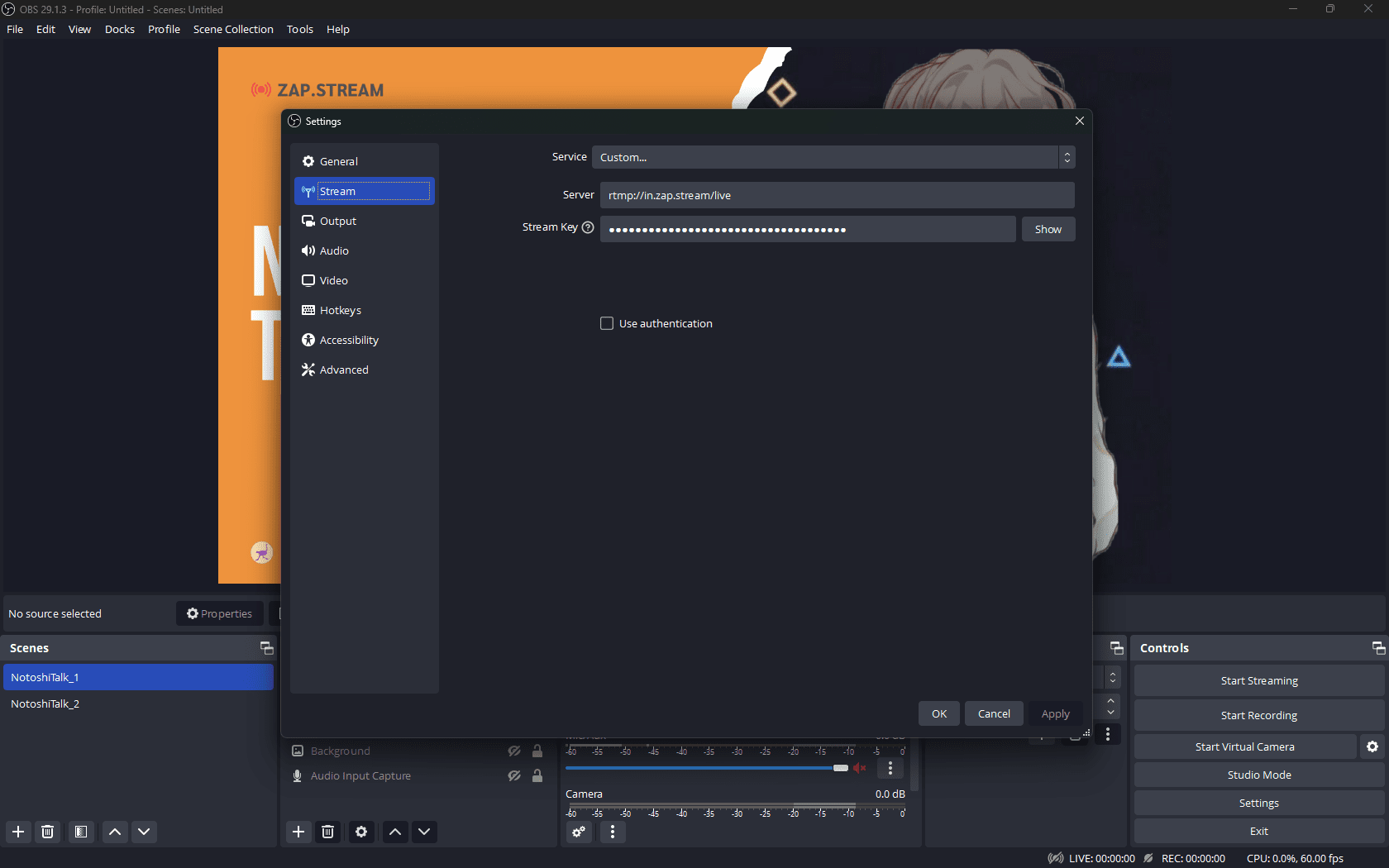Move source down in Sources toolbar
The height and width of the screenshot is (868, 1389).
(x=424, y=832)
